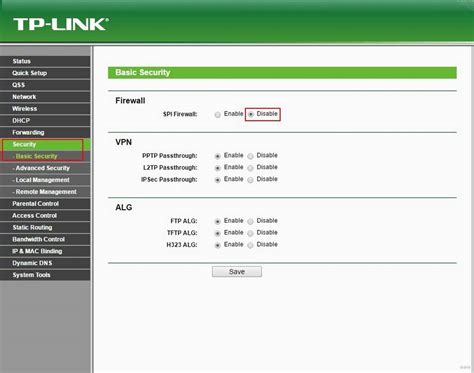Select Enable for L2TP Passthrough
Image resolution: width=474 pixels, height=373 pixels.
(x=218, y=168)
